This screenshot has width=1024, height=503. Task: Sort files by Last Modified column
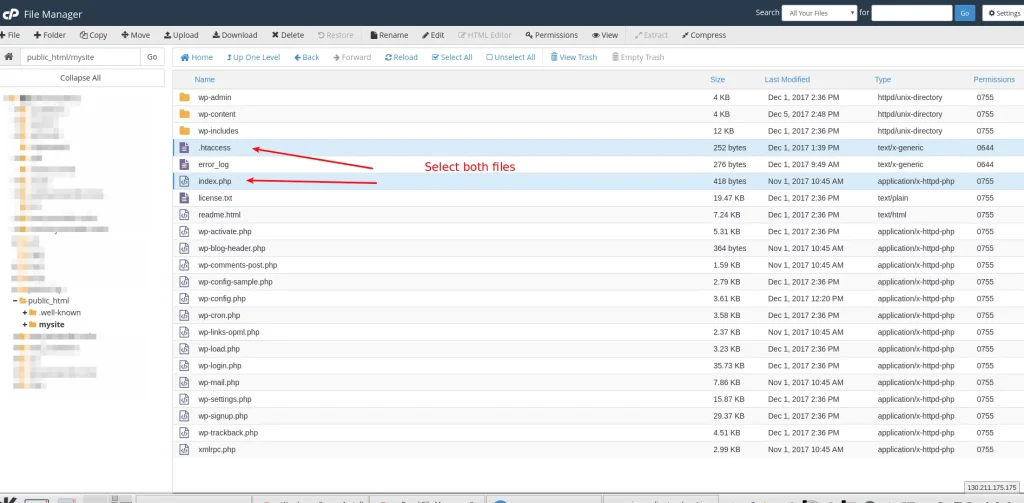(x=787, y=79)
